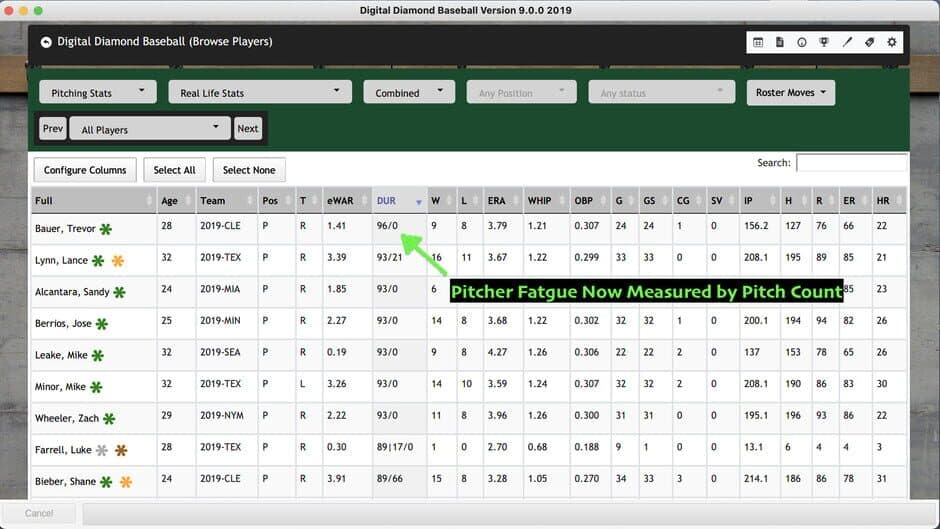The width and height of the screenshot is (940, 529).
Task: Click DUR value 89|17/0 for Farrell
Action: 395,447
